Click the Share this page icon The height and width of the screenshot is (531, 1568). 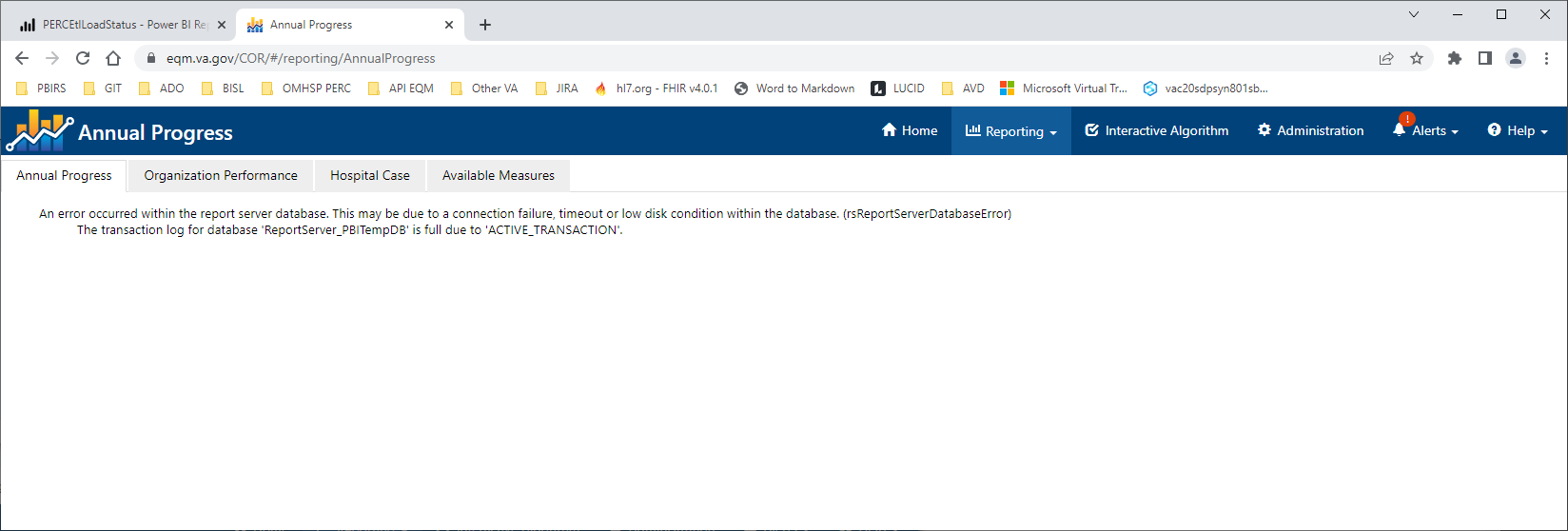1386,58
